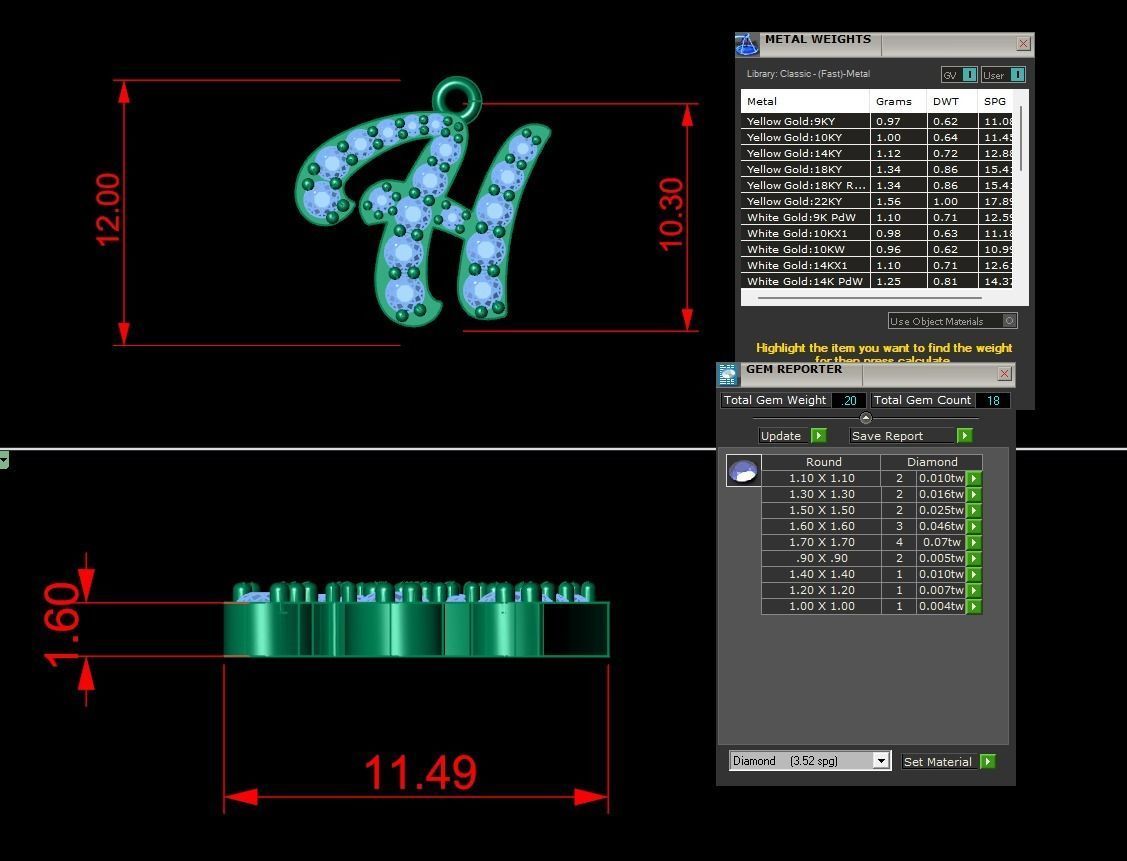Click the Set Material button label

click(937, 762)
